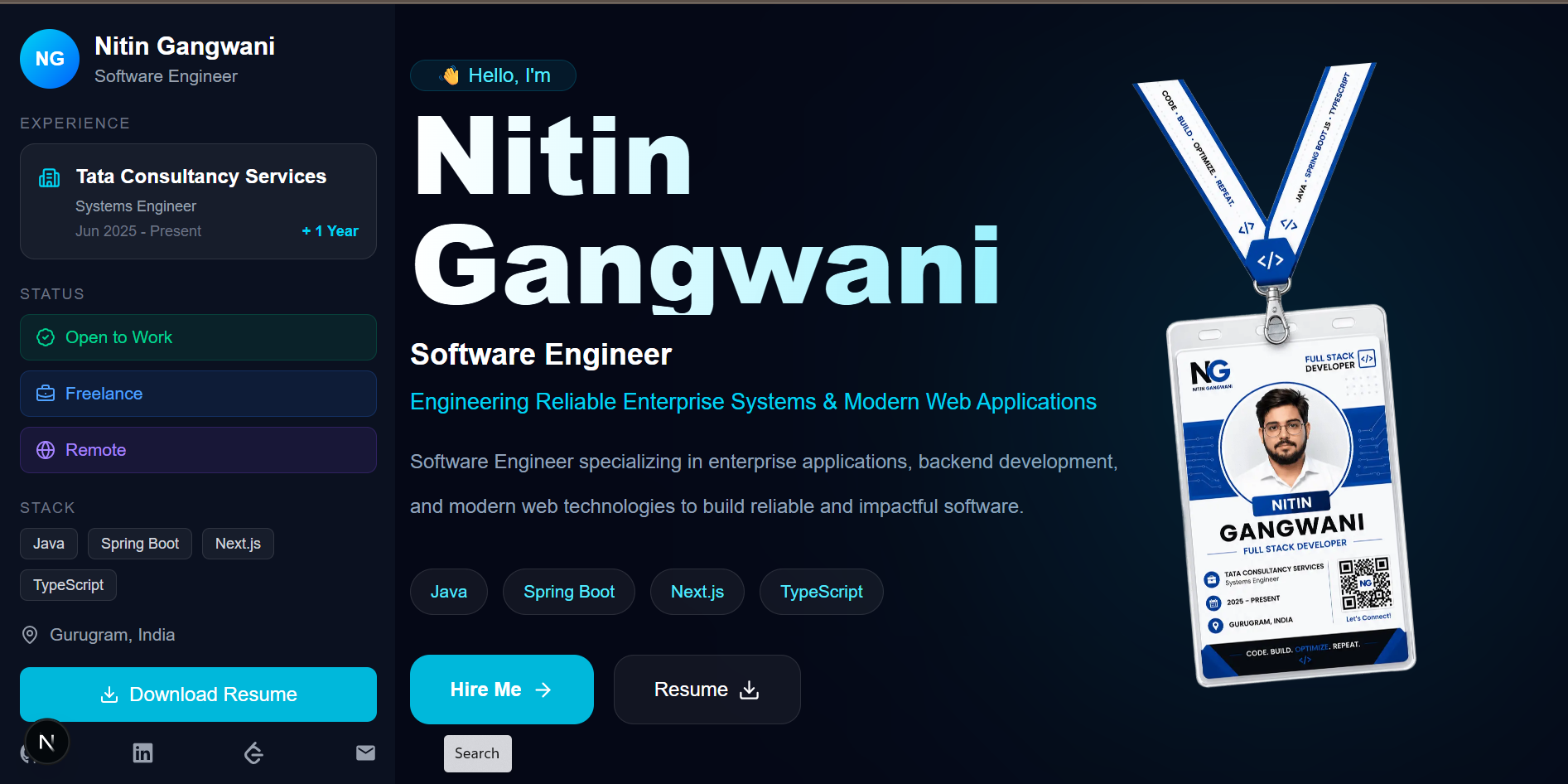1568x784 pixels.
Task: Open the LeetCode profile icon
Action: pyautogui.click(x=253, y=753)
